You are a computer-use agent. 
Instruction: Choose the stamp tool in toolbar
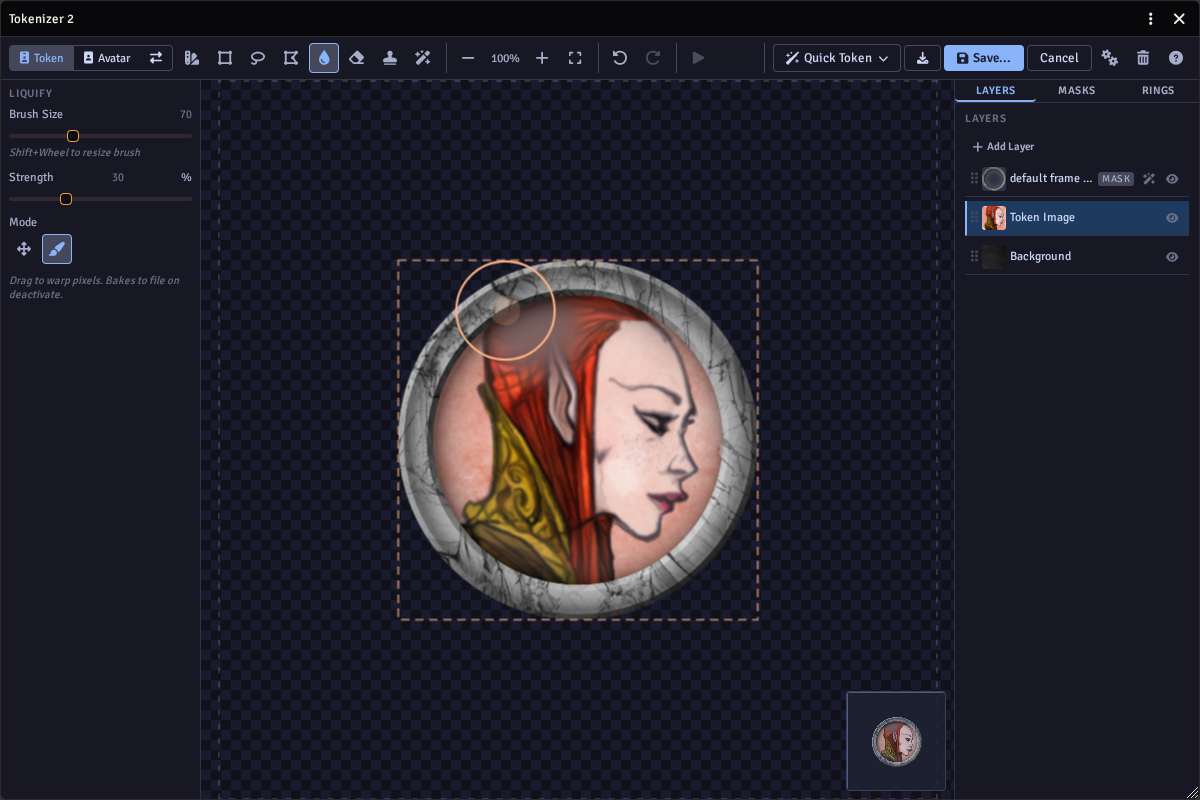coord(390,58)
